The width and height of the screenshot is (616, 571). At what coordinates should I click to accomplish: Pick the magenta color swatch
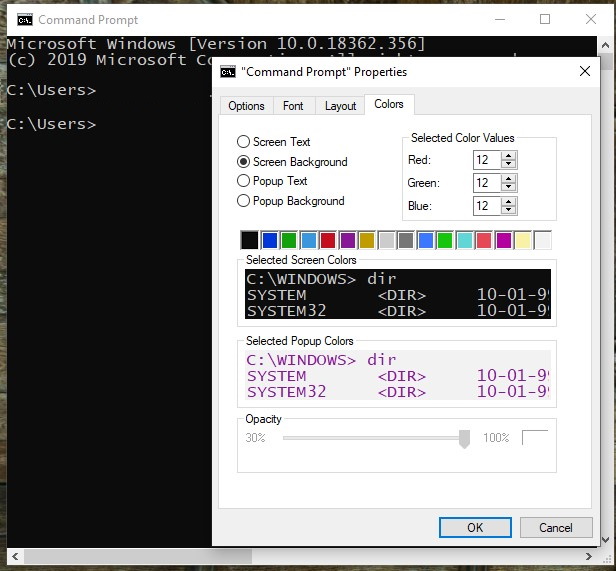504,241
